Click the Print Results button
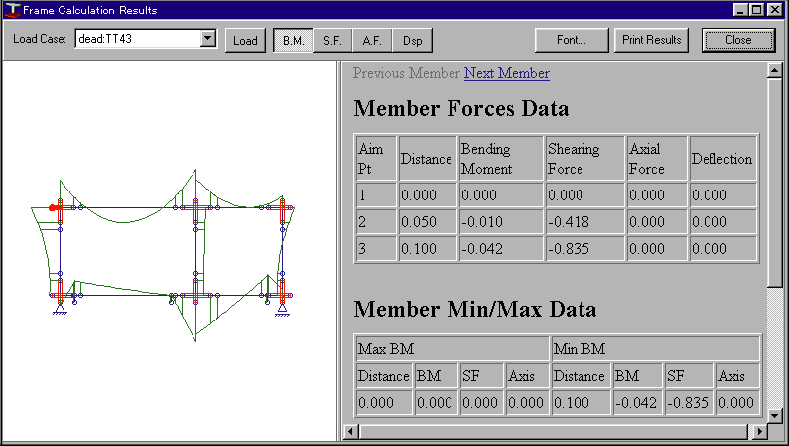This screenshot has height=446, width=789. pyautogui.click(x=650, y=41)
